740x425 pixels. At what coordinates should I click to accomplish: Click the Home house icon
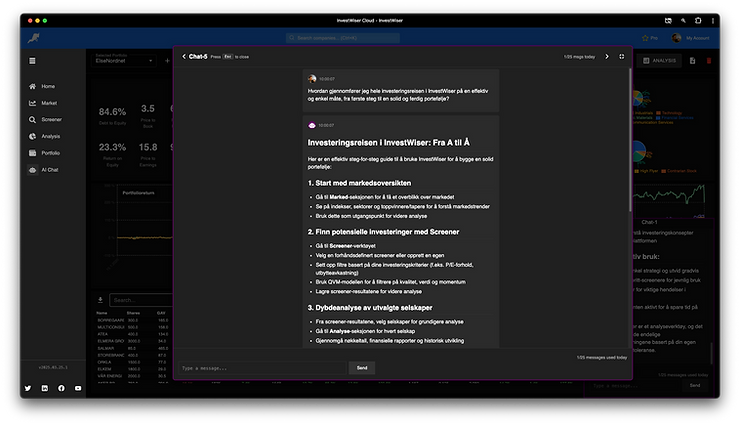pyautogui.click(x=32, y=86)
